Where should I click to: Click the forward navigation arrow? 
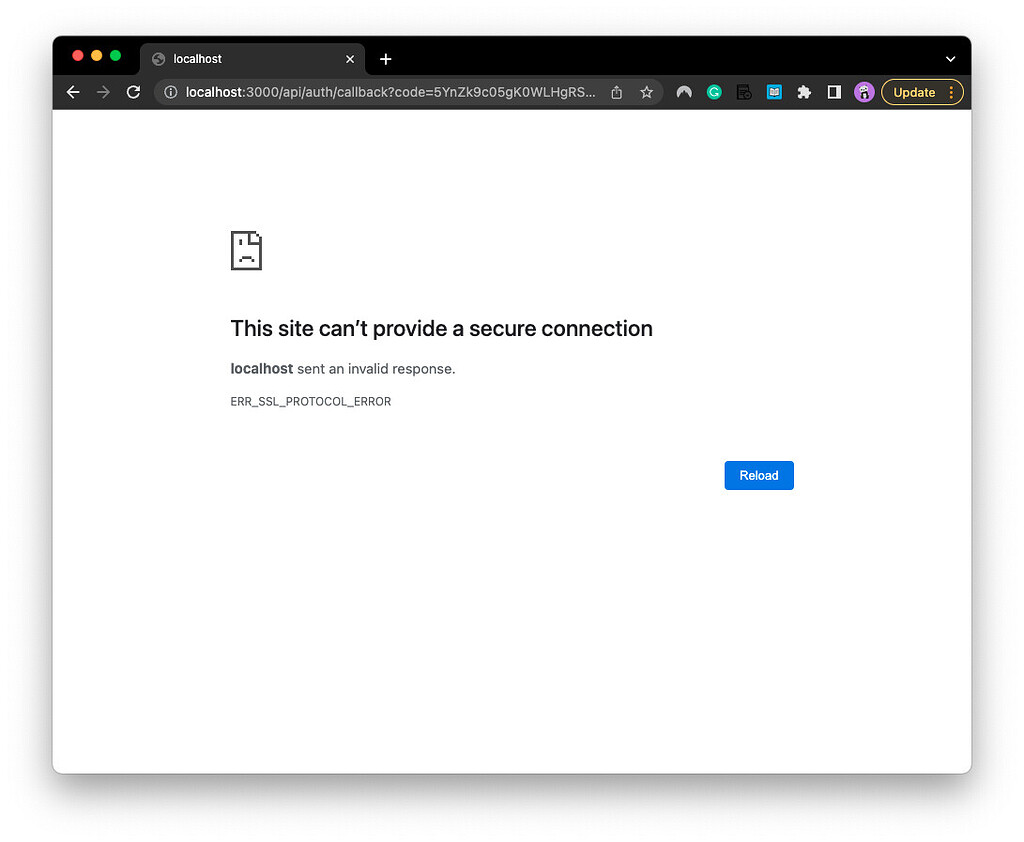point(103,92)
